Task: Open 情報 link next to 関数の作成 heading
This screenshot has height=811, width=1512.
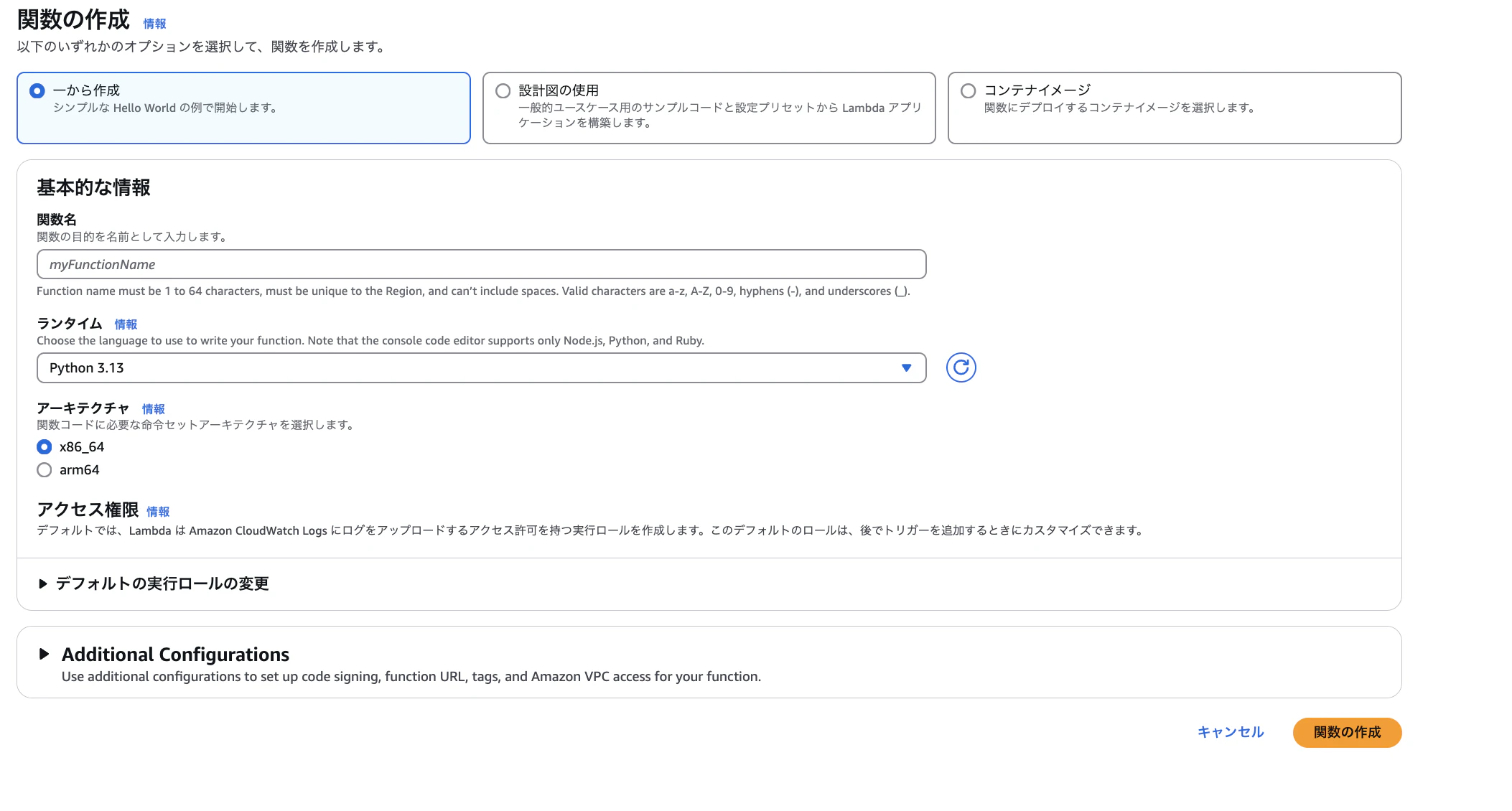Action: pyautogui.click(x=154, y=24)
